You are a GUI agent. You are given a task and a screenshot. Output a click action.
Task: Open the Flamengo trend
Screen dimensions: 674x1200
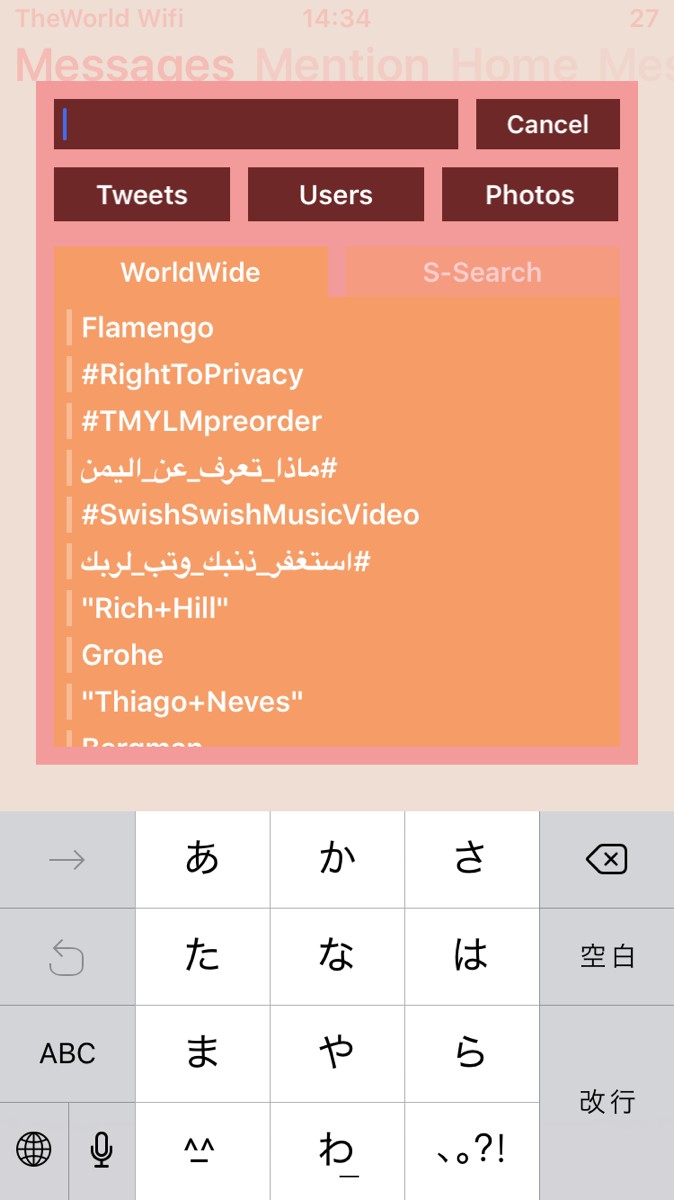(148, 328)
